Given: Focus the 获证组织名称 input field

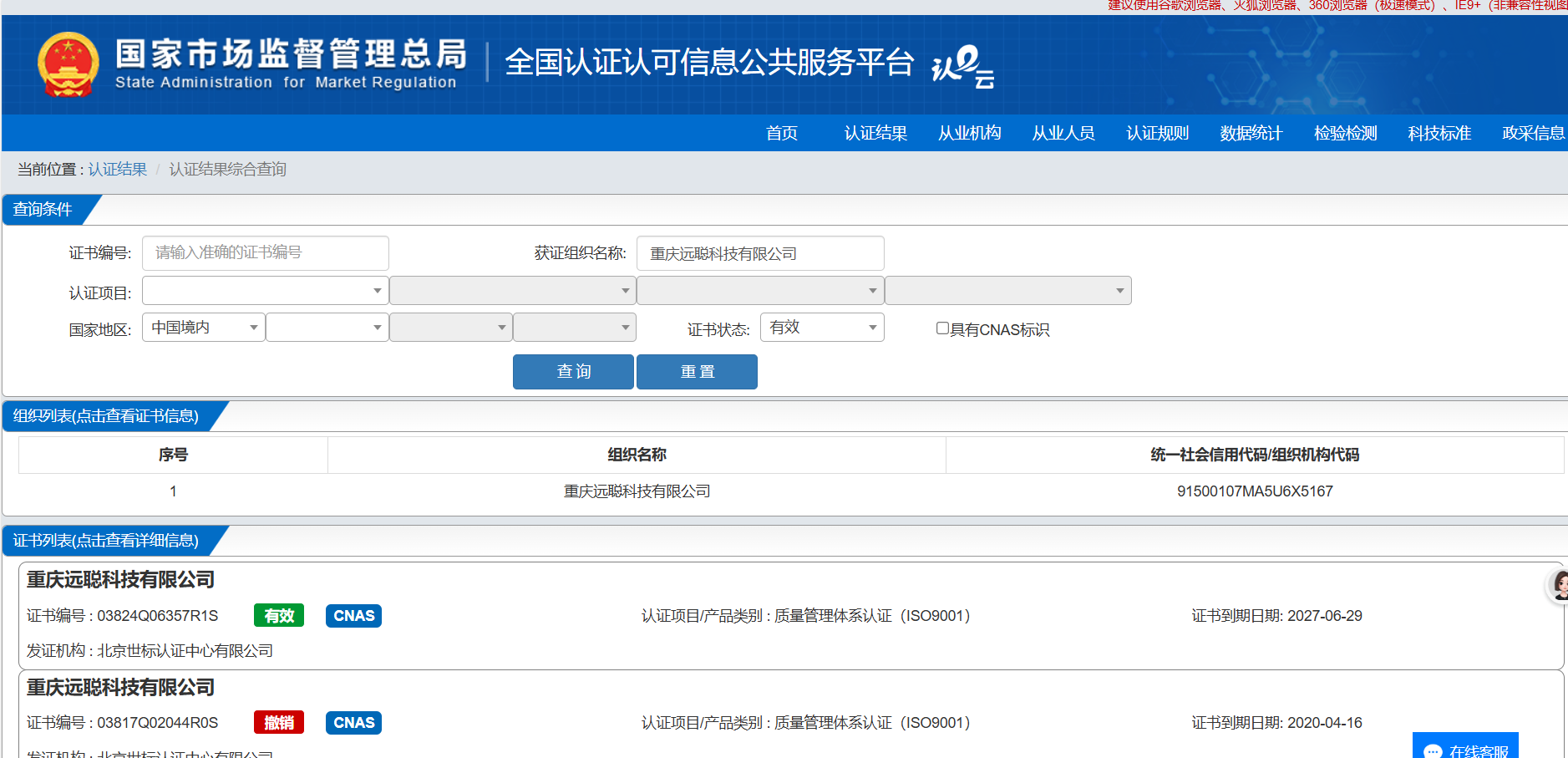Looking at the screenshot, I should click(x=760, y=253).
